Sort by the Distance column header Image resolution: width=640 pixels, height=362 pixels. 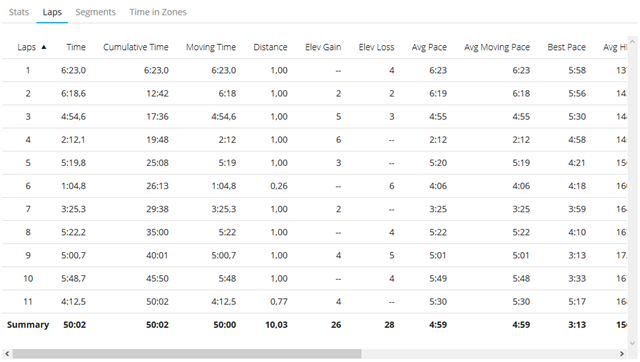pyautogui.click(x=270, y=47)
